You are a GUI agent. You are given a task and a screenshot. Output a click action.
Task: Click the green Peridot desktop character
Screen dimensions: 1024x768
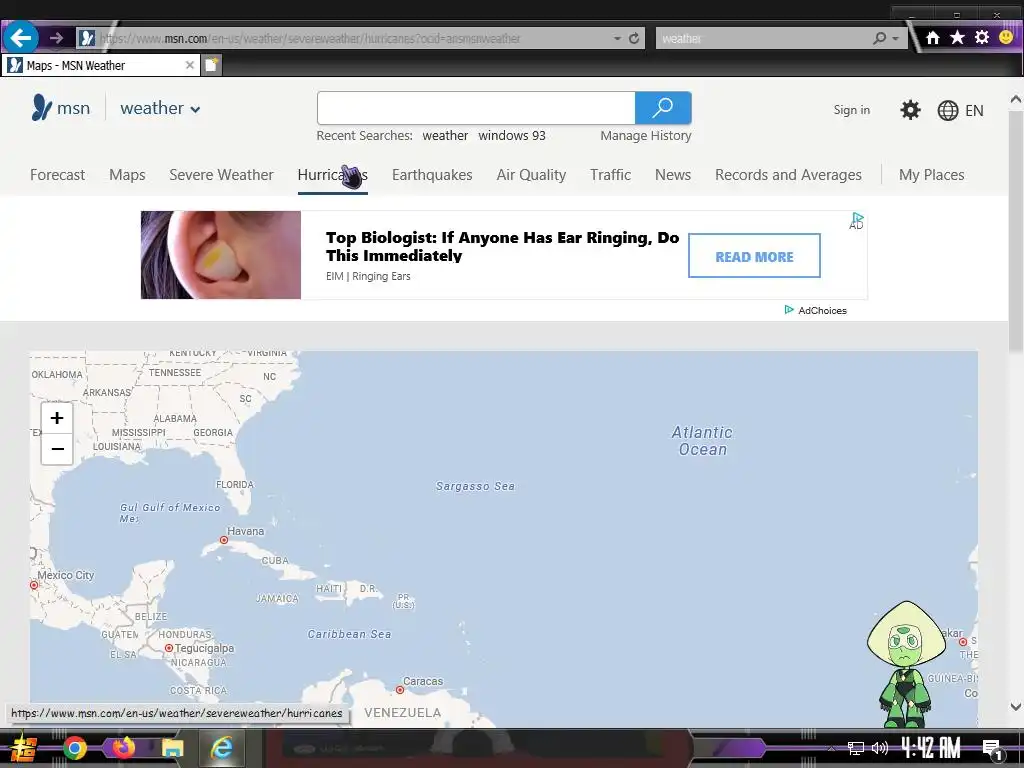(905, 664)
